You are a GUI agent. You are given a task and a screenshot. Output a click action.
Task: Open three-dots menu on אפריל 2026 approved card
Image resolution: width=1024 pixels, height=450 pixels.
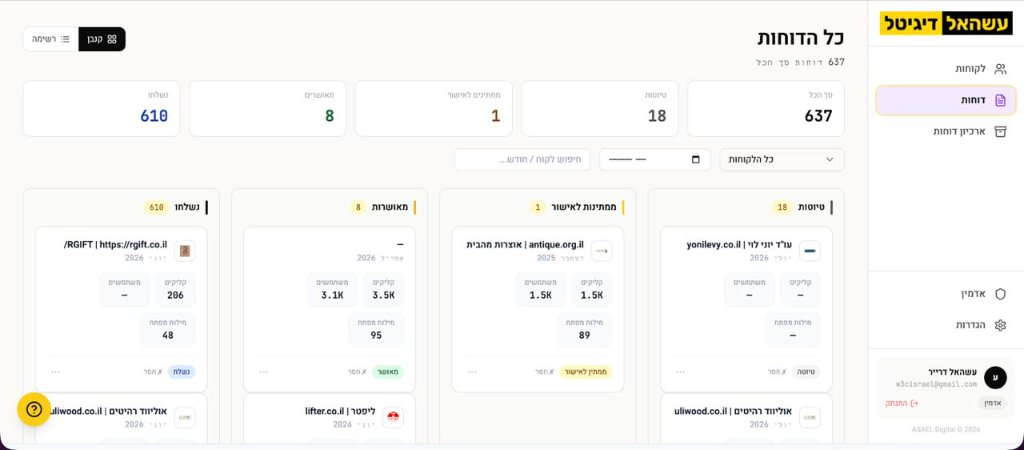pyautogui.click(x=264, y=372)
